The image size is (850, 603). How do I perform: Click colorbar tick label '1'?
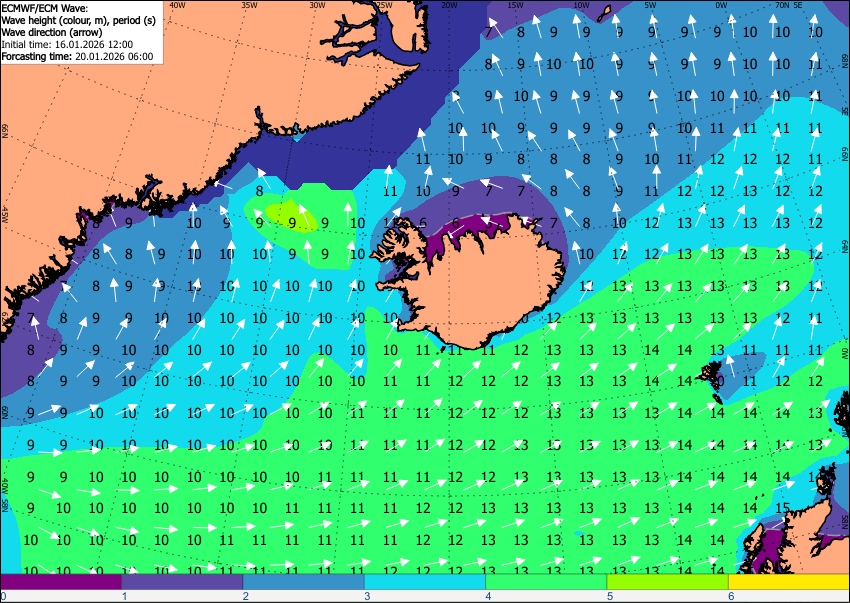pos(124,596)
